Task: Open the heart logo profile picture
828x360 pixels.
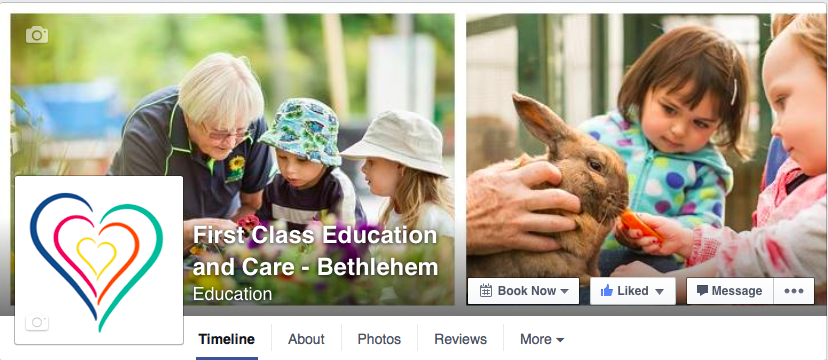Action: click(99, 260)
